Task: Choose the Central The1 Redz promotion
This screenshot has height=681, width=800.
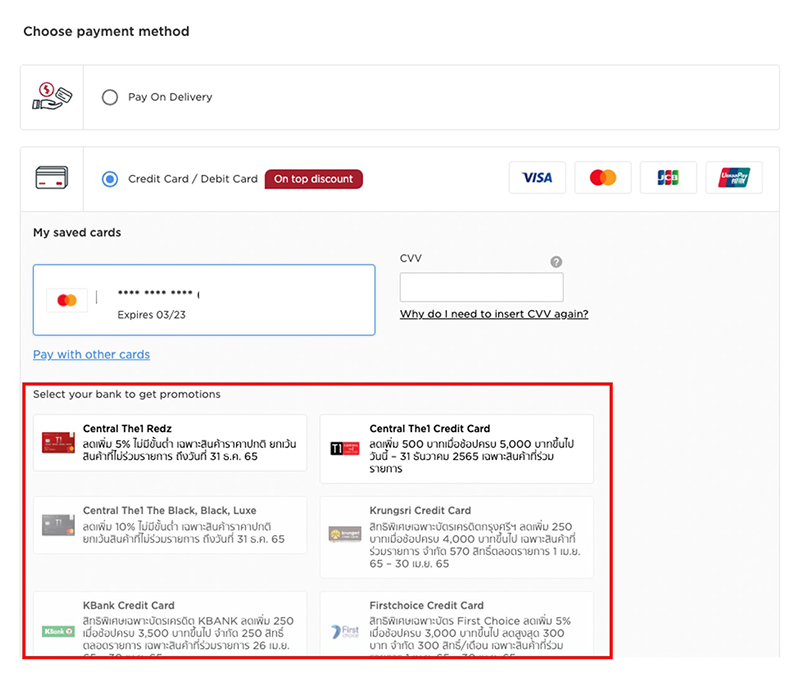Action: [170, 443]
